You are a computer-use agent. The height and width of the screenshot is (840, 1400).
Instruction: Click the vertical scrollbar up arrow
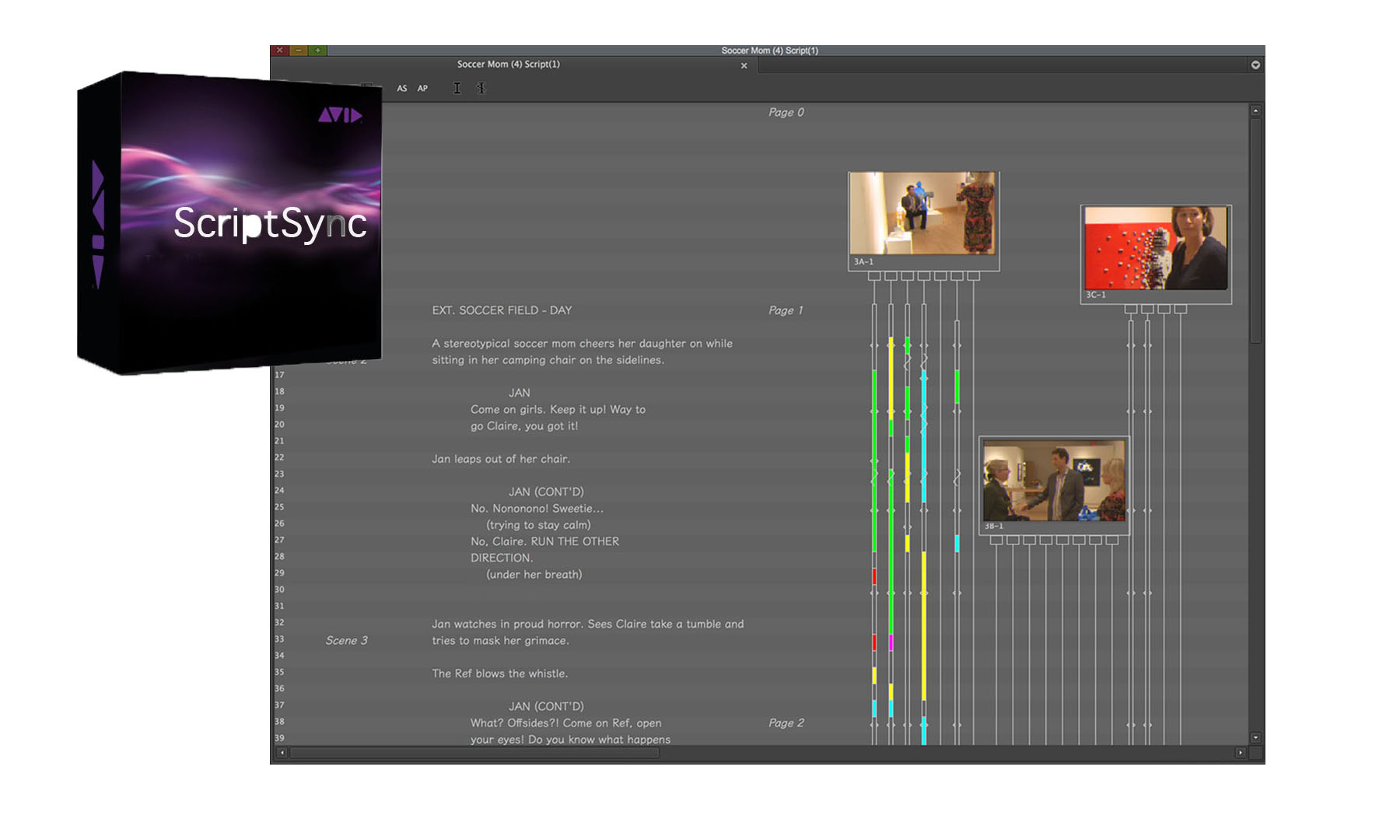pyautogui.click(x=1255, y=111)
